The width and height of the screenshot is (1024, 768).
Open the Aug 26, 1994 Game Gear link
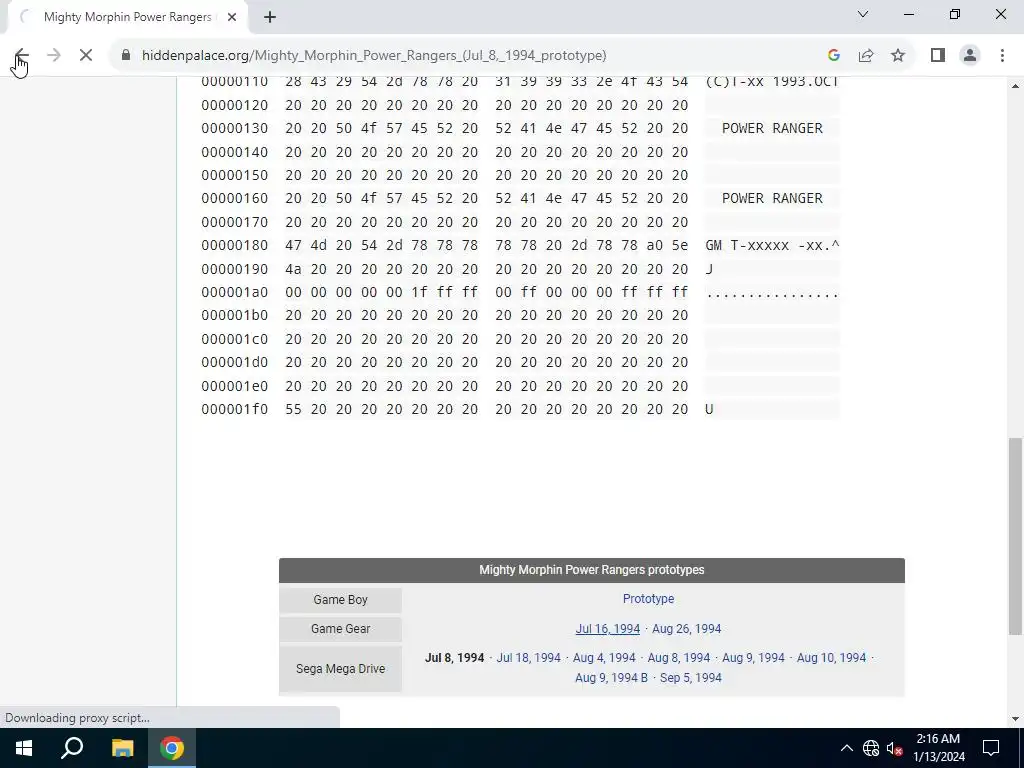tap(686, 629)
